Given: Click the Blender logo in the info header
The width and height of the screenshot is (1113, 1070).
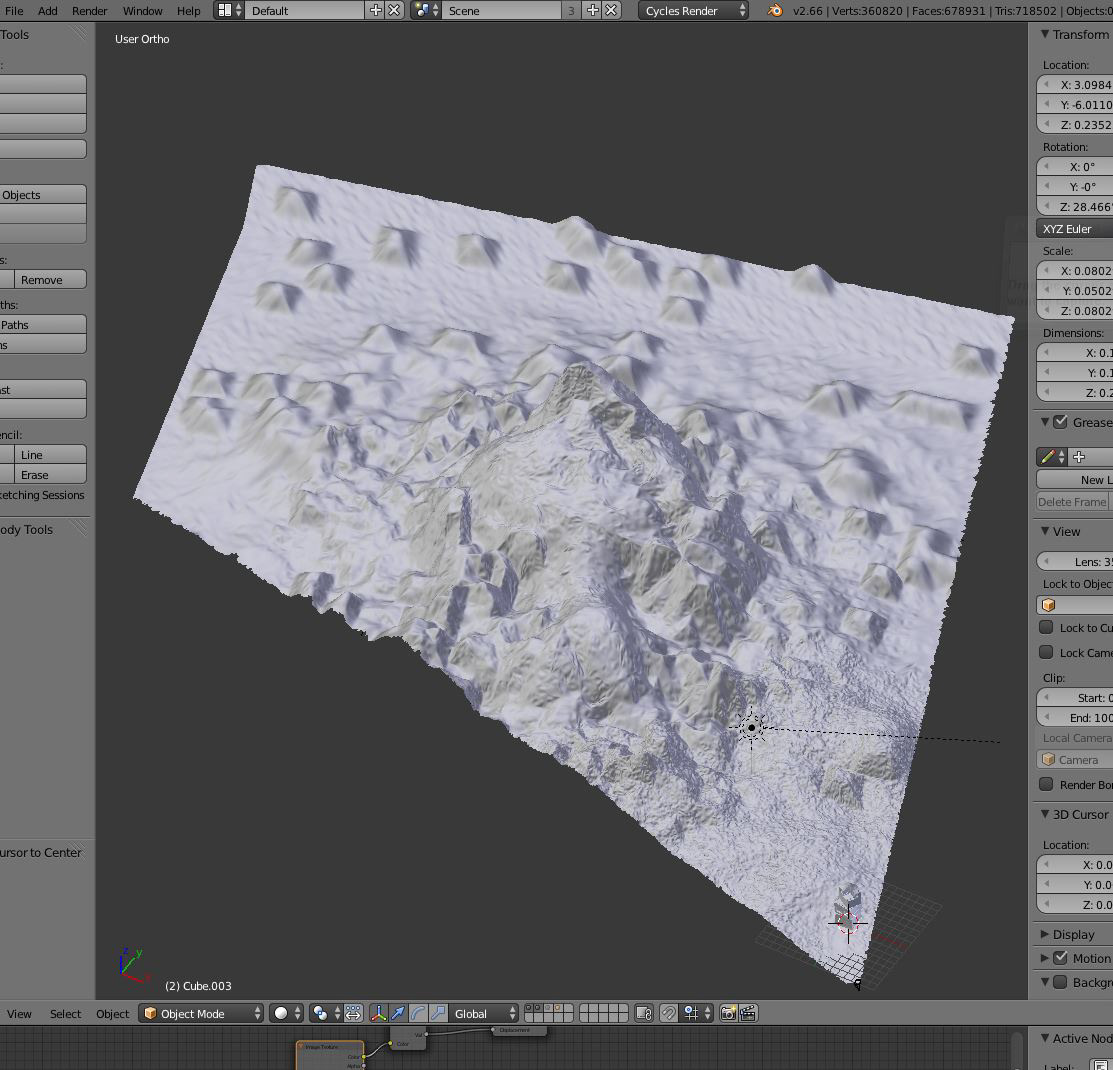Looking at the screenshot, I should (774, 11).
